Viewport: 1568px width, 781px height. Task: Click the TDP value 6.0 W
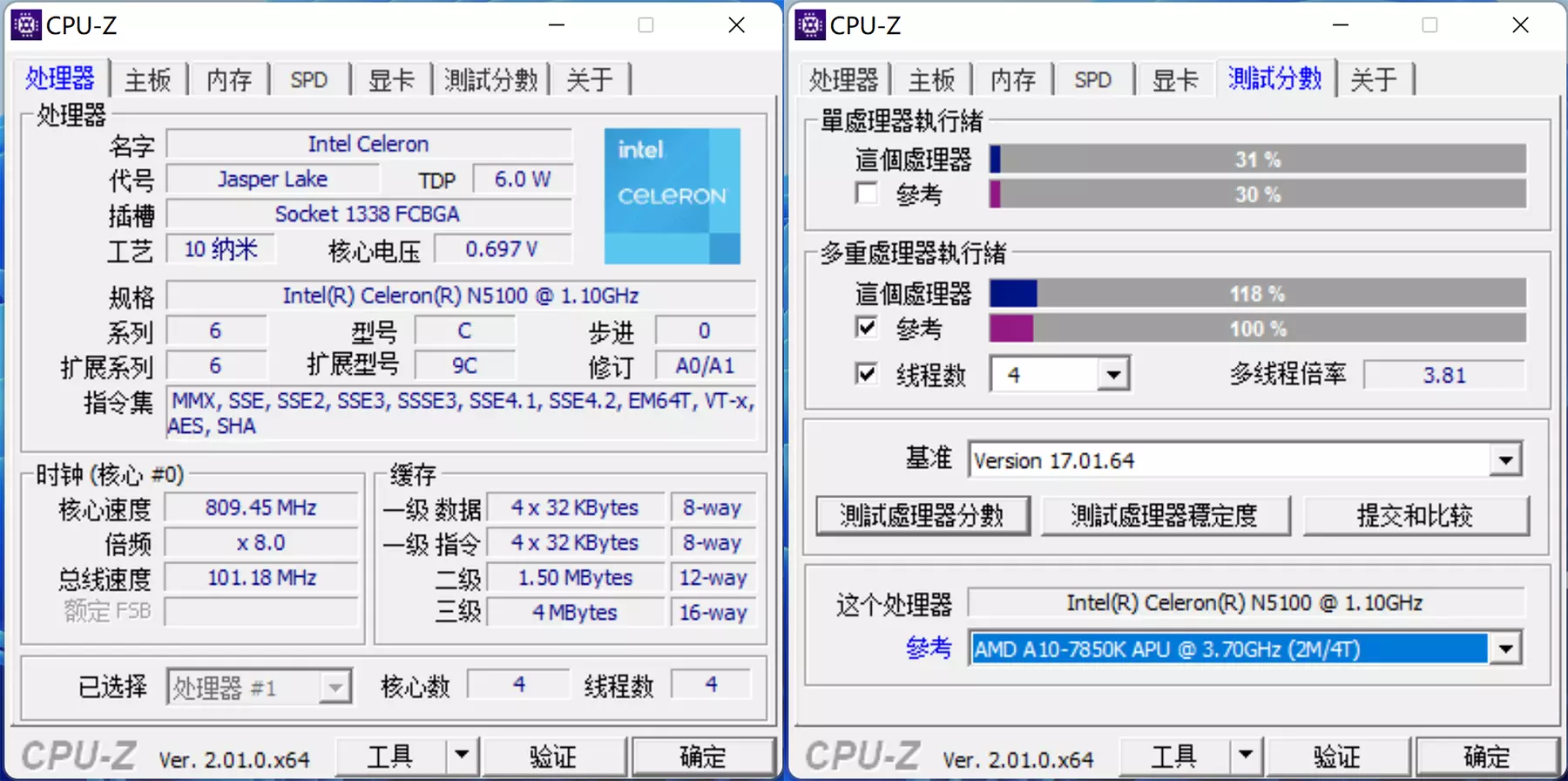[523, 179]
